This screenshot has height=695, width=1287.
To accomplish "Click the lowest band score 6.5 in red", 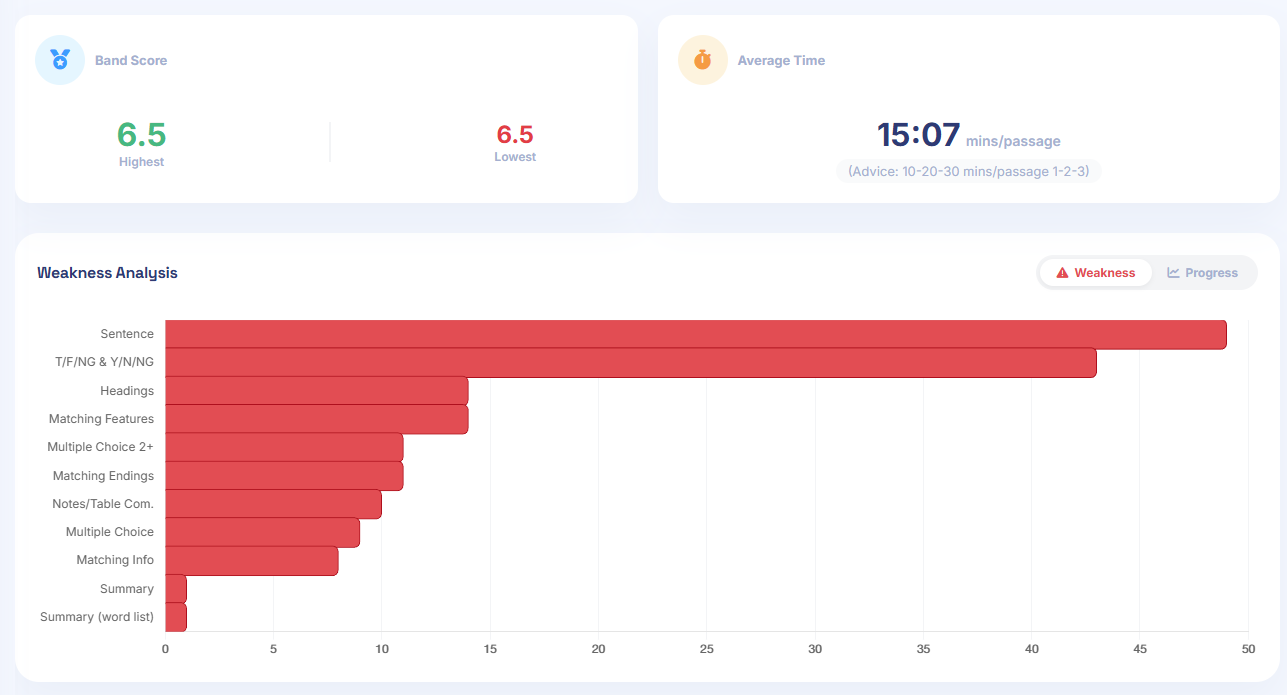I will pyautogui.click(x=515, y=135).
